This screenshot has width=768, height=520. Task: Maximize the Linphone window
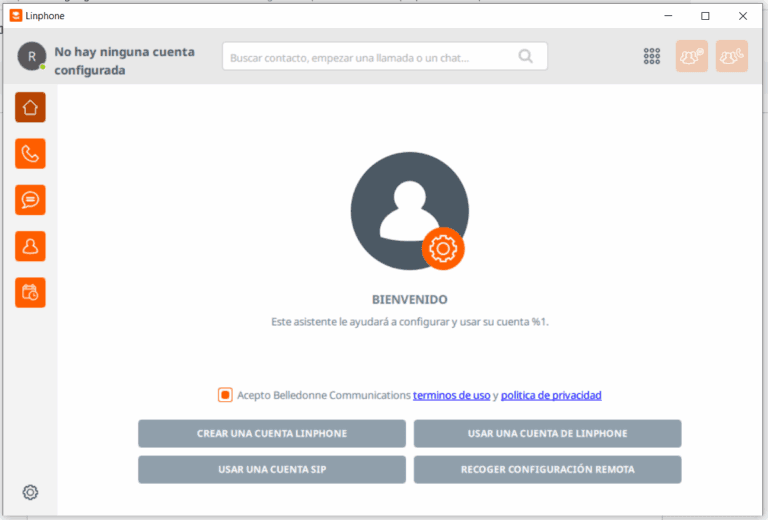705,16
